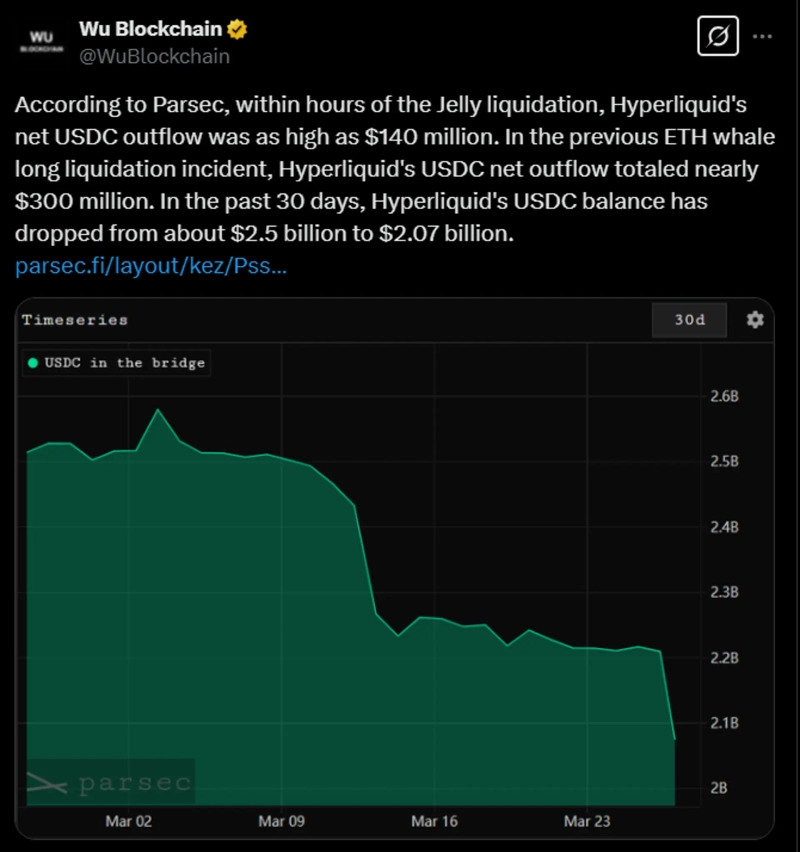Click the Timeseries panel title
Screen dimensions: 800x852
74,320
